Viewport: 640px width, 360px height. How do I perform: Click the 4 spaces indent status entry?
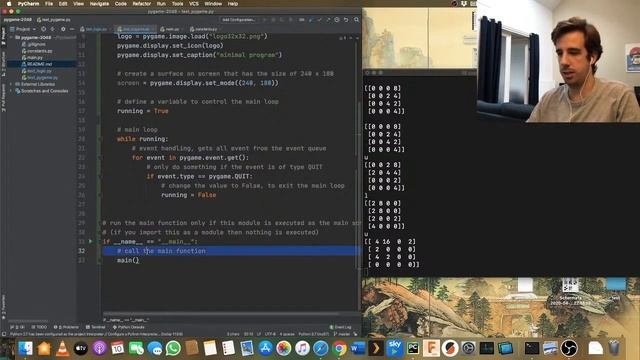[x=287, y=334]
